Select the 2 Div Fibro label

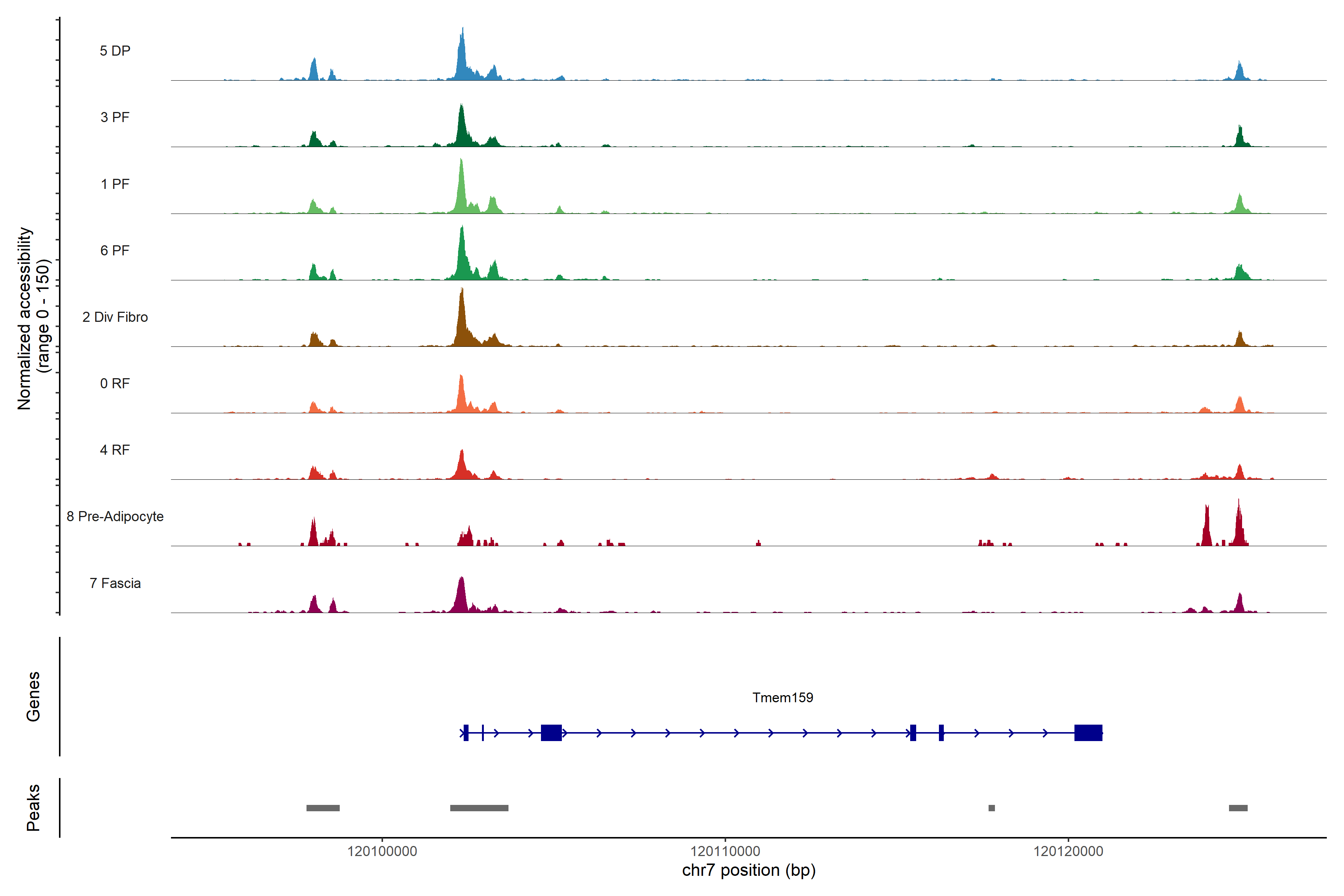pos(115,317)
